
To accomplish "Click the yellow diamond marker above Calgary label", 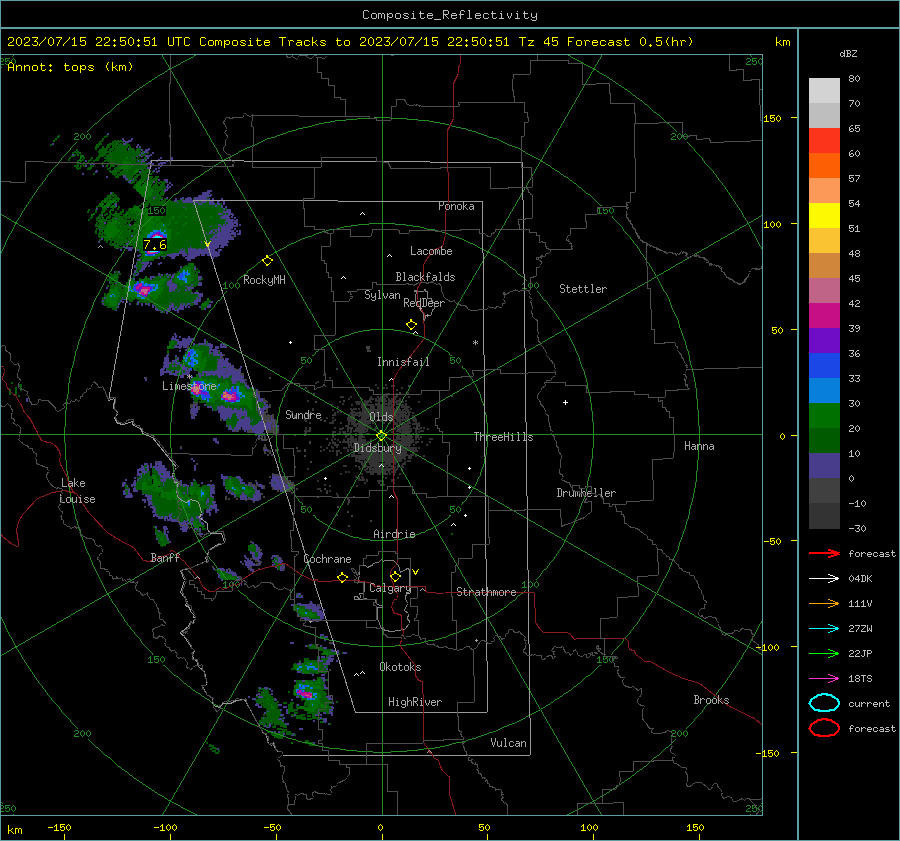I will pos(395,576).
